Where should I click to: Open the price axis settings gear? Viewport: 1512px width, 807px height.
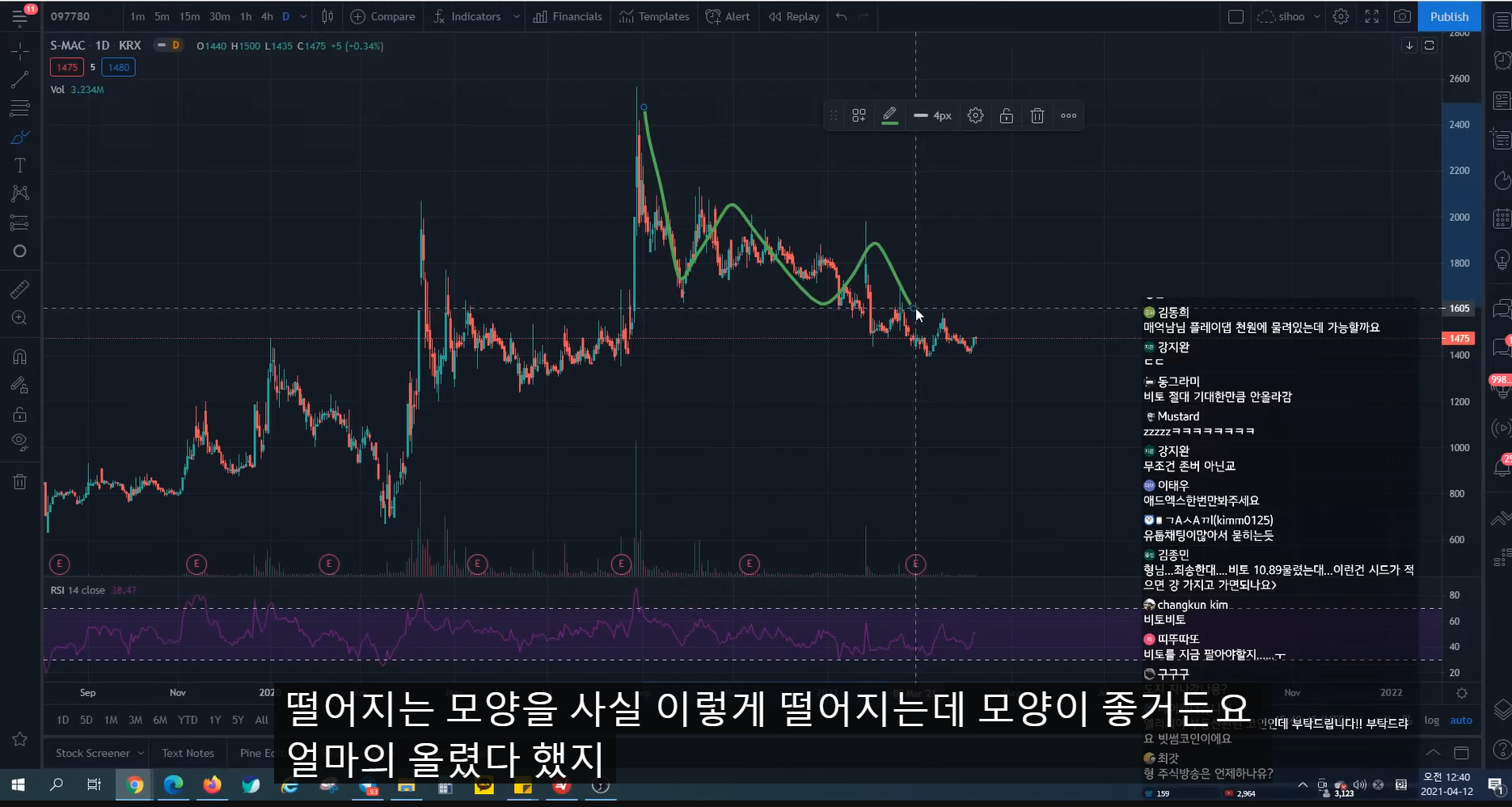(1462, 693)
